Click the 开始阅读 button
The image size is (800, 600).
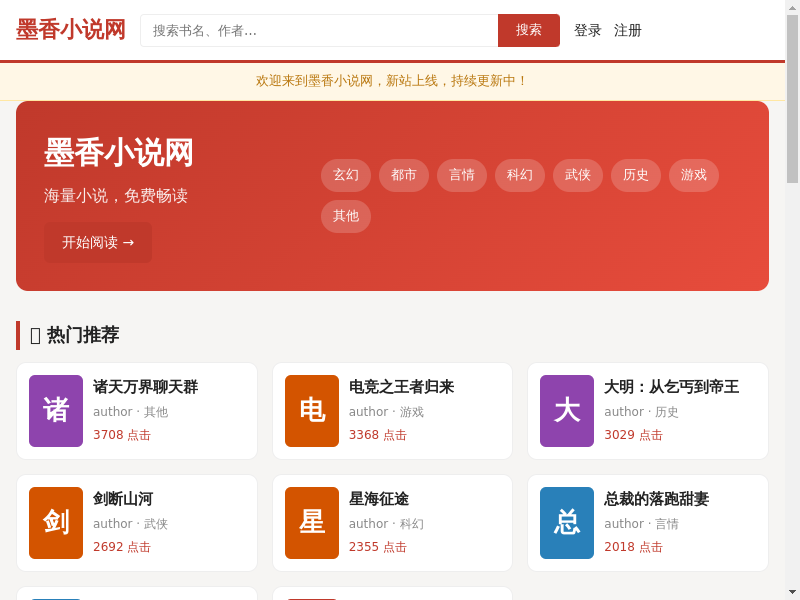[98, 242]
